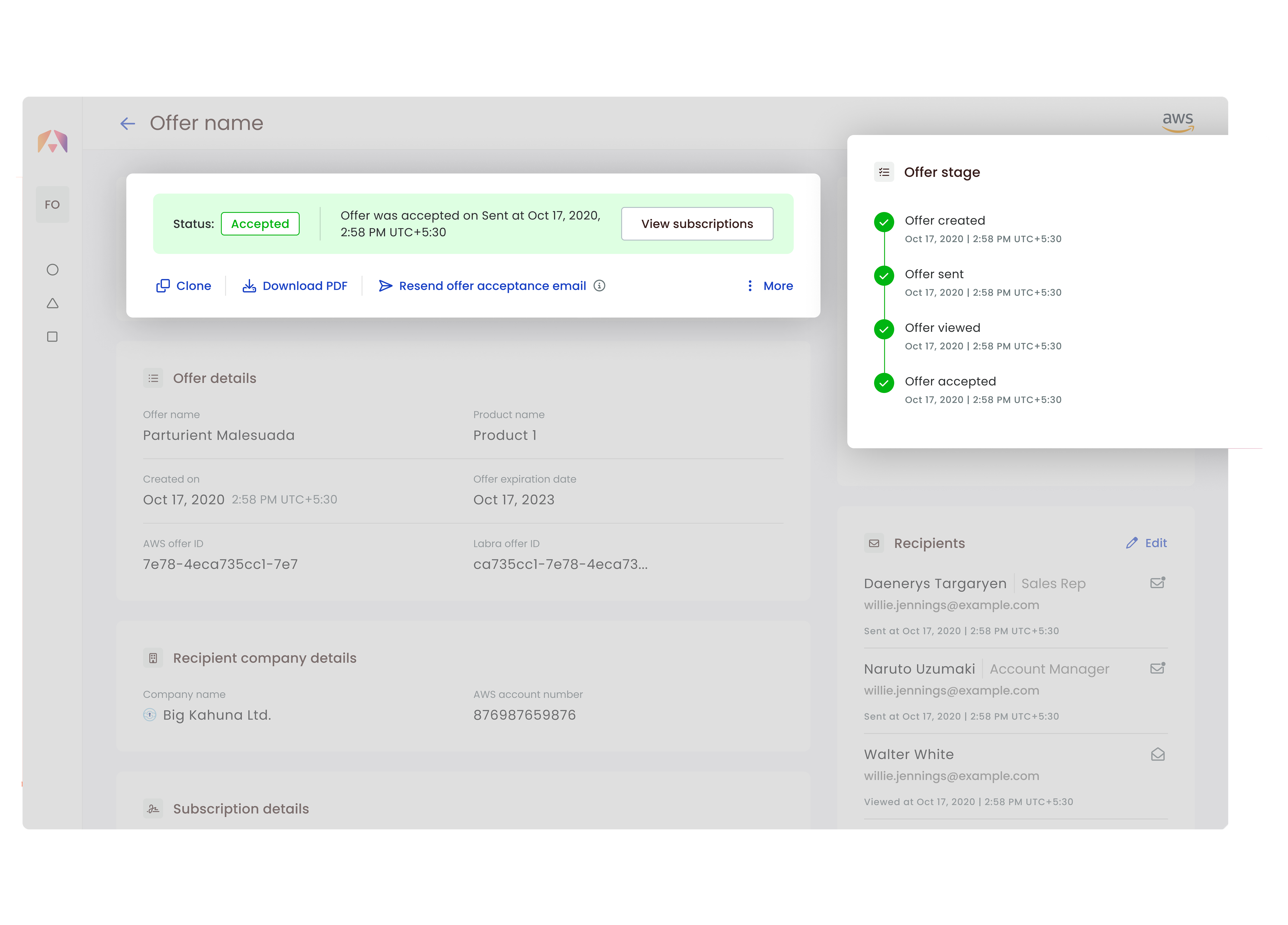Click the mail icon for Daenerys Targaryen
This screenshot has height=925, width=1288.
click(1157, 583)
